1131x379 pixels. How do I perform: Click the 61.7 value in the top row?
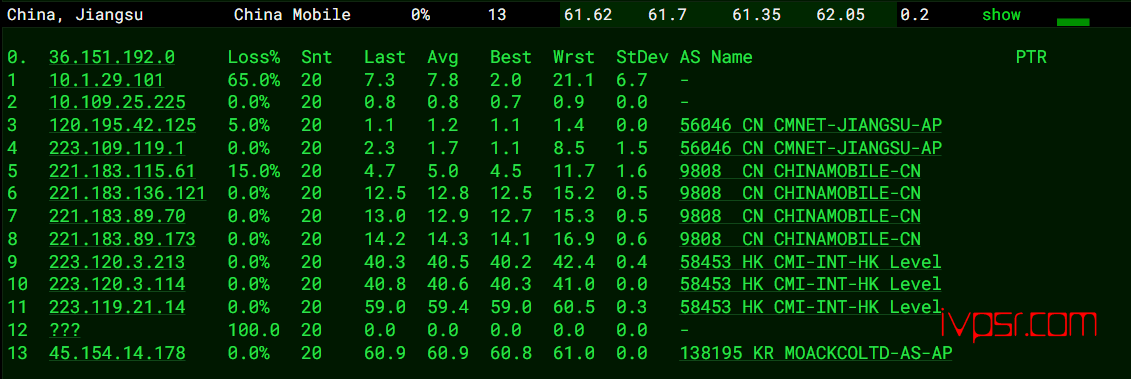coord(667,14)
